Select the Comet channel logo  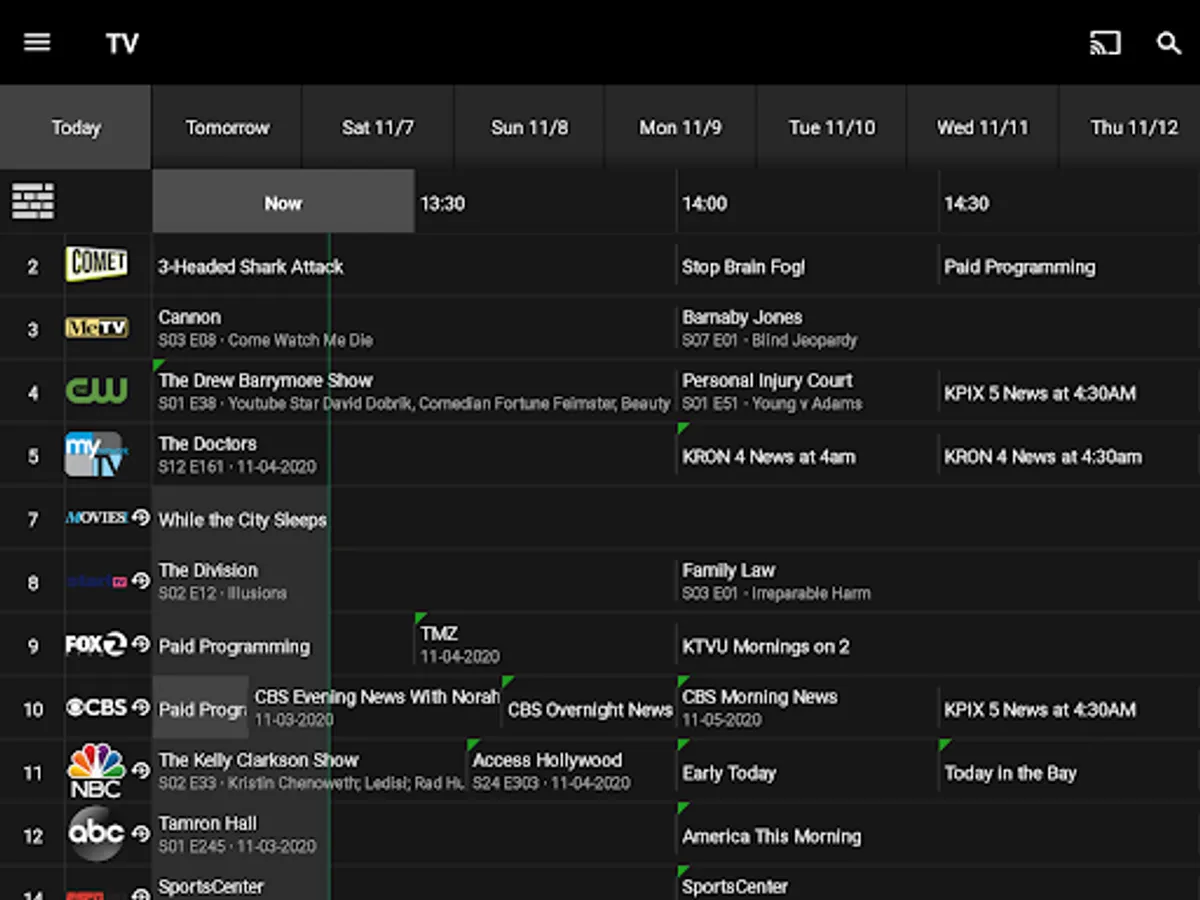(97, 264)
